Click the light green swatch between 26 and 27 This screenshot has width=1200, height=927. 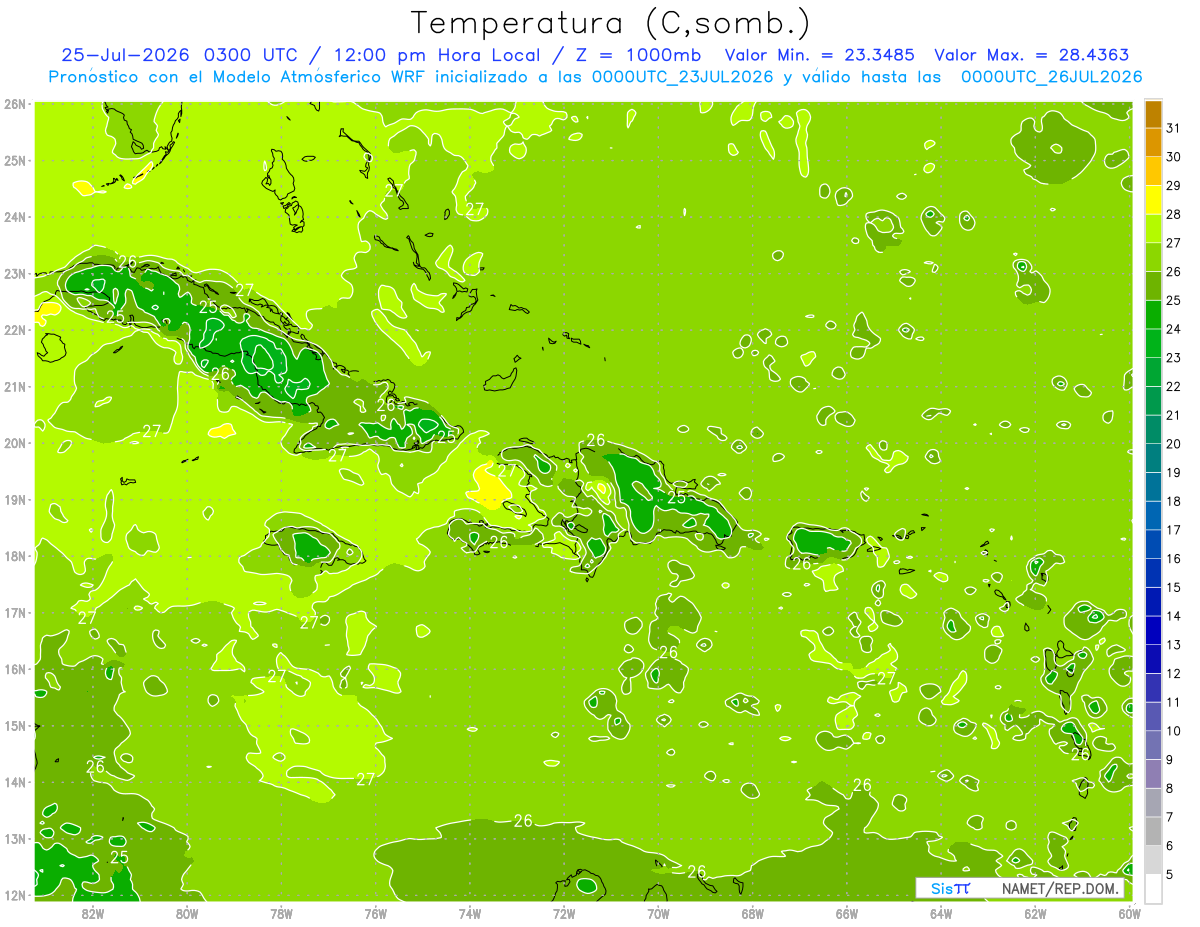click(x=1153, y=257)
